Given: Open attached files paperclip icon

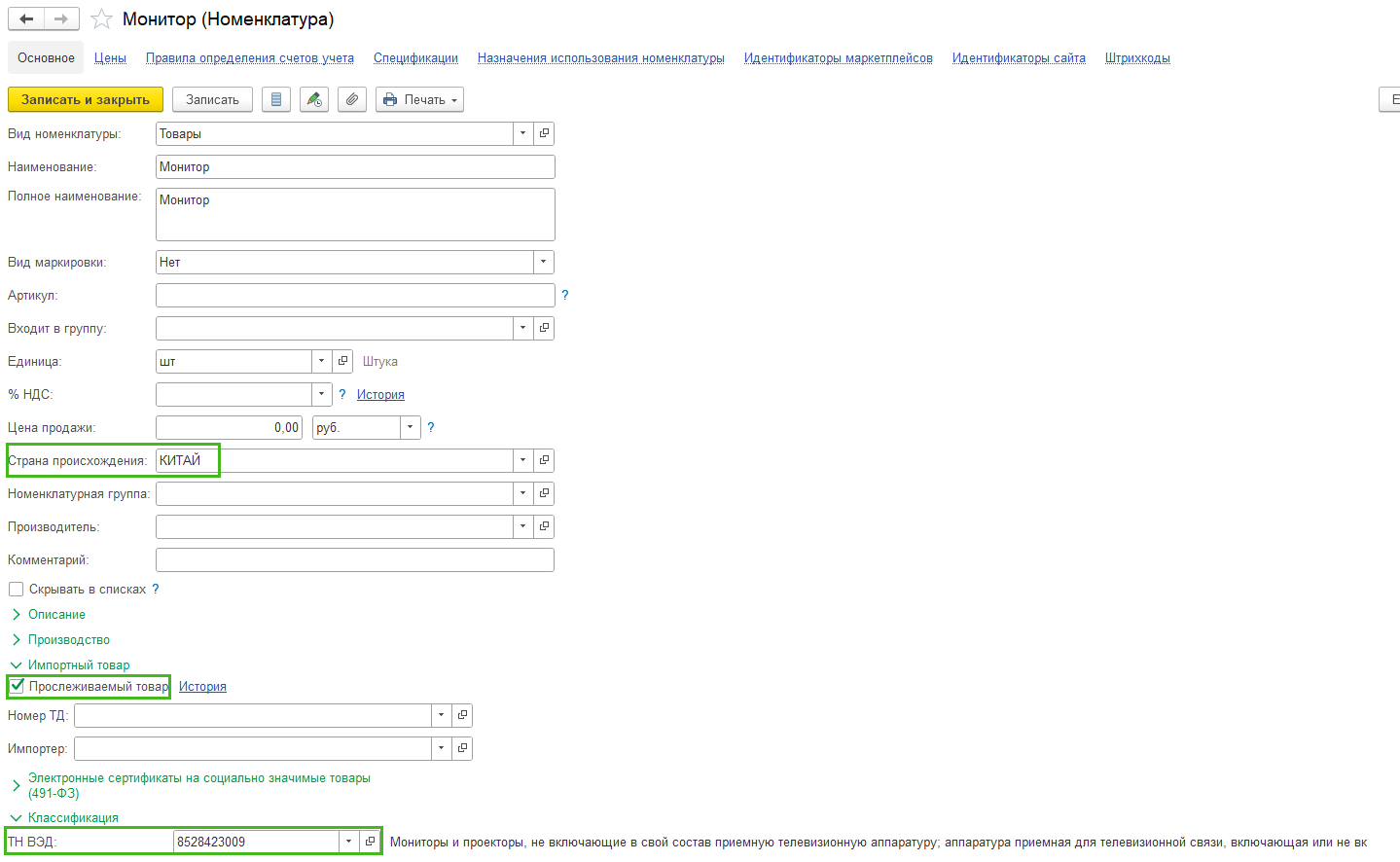Looking at the screenshot, I should coord(352,99).
